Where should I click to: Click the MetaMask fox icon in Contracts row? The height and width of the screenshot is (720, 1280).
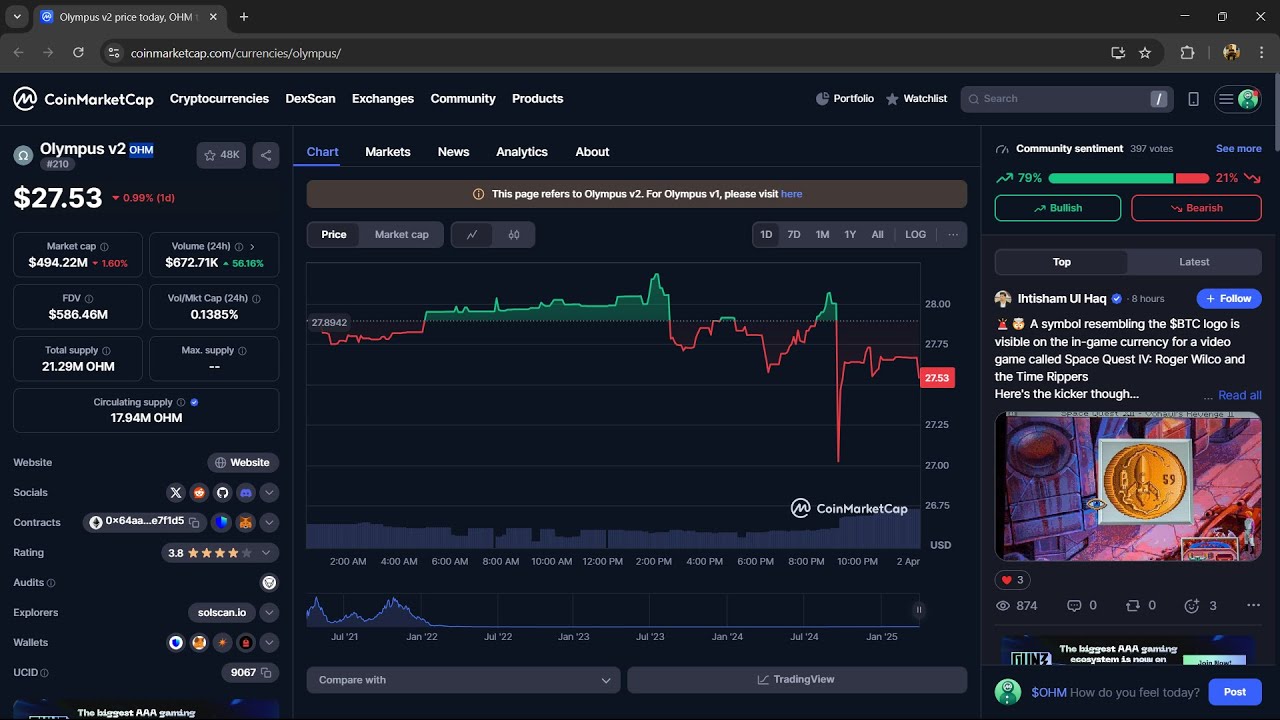[x=245, y=522]
